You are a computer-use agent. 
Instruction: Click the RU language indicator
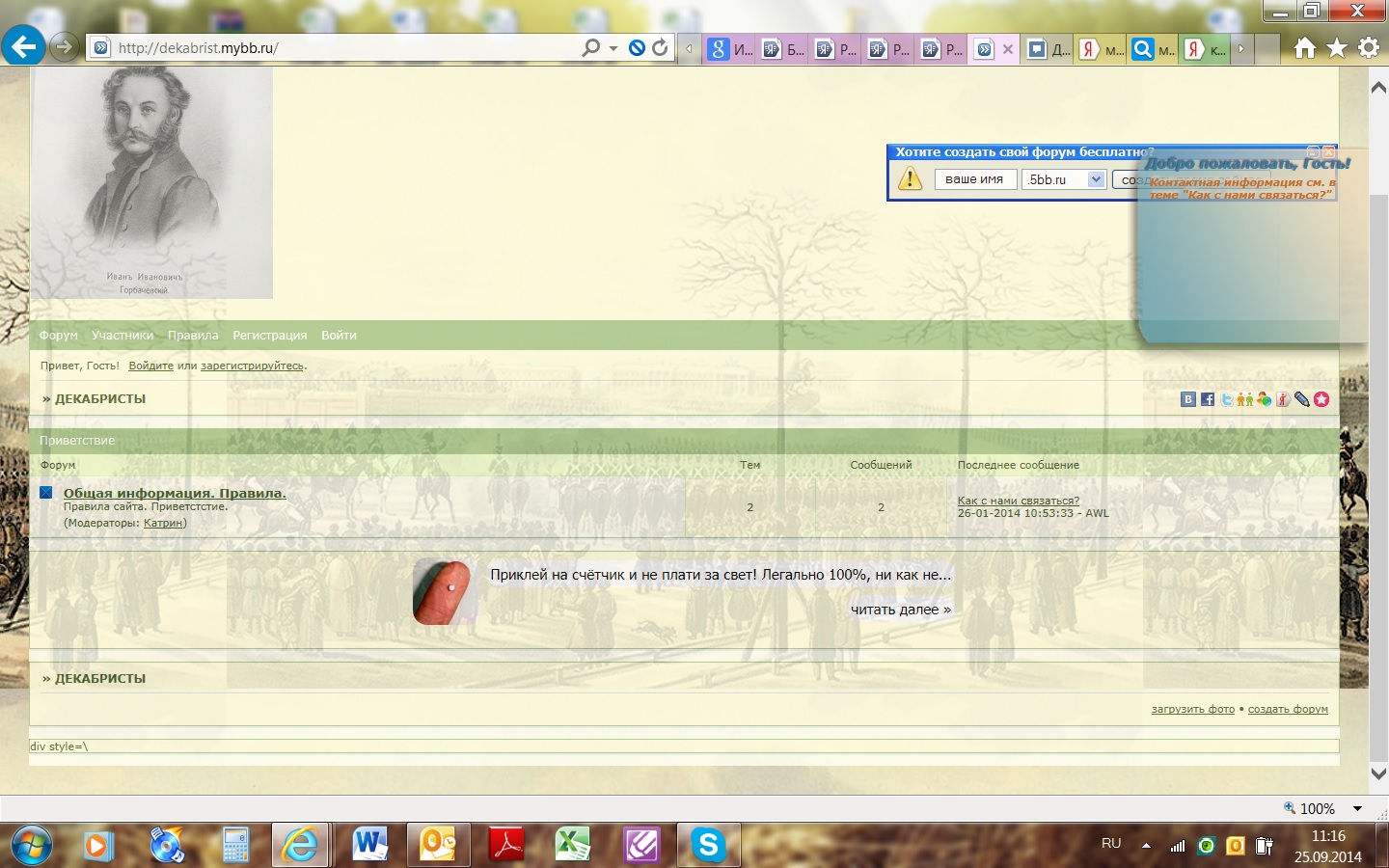(1111, 844)
